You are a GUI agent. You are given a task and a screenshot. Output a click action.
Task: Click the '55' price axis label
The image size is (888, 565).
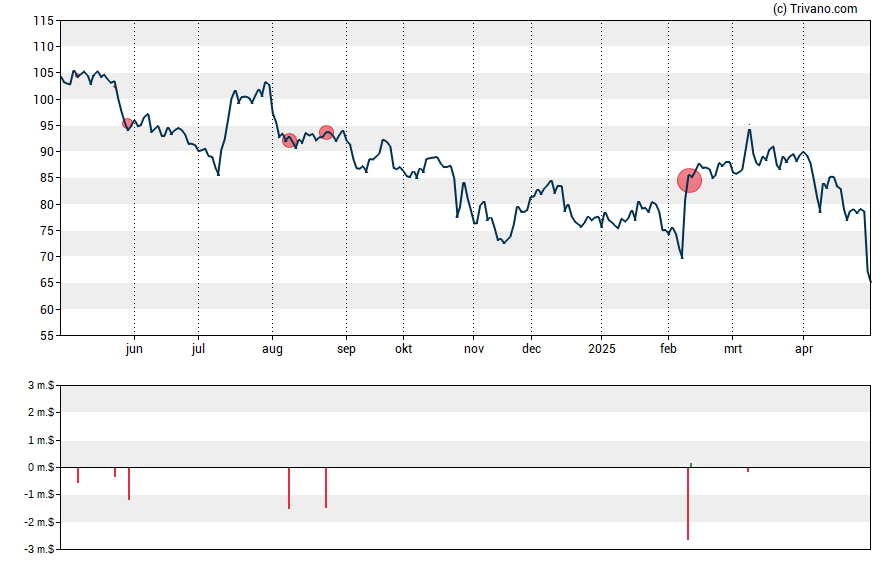point(47,336)
